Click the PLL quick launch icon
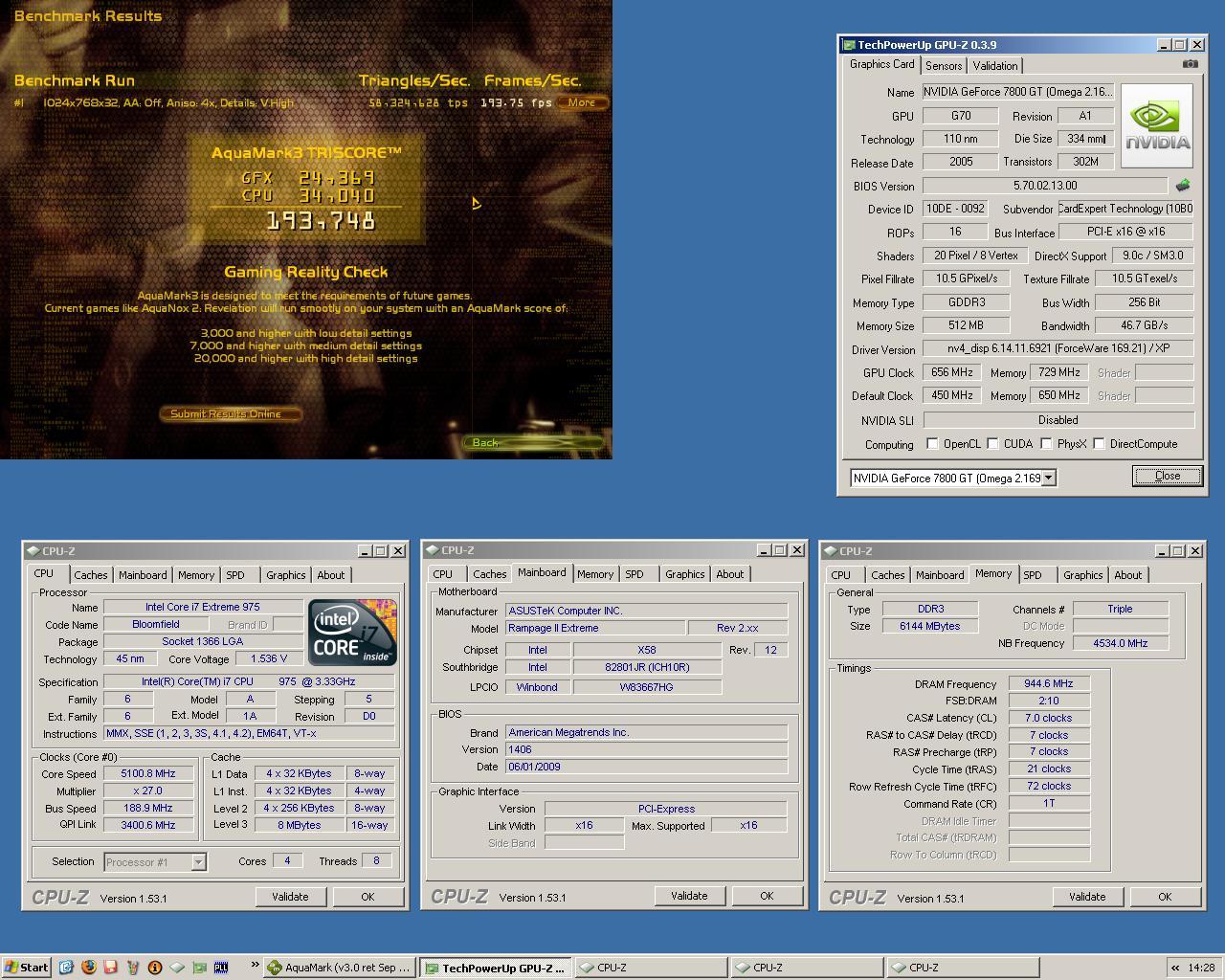1225x980 pixels. (221, 968)
